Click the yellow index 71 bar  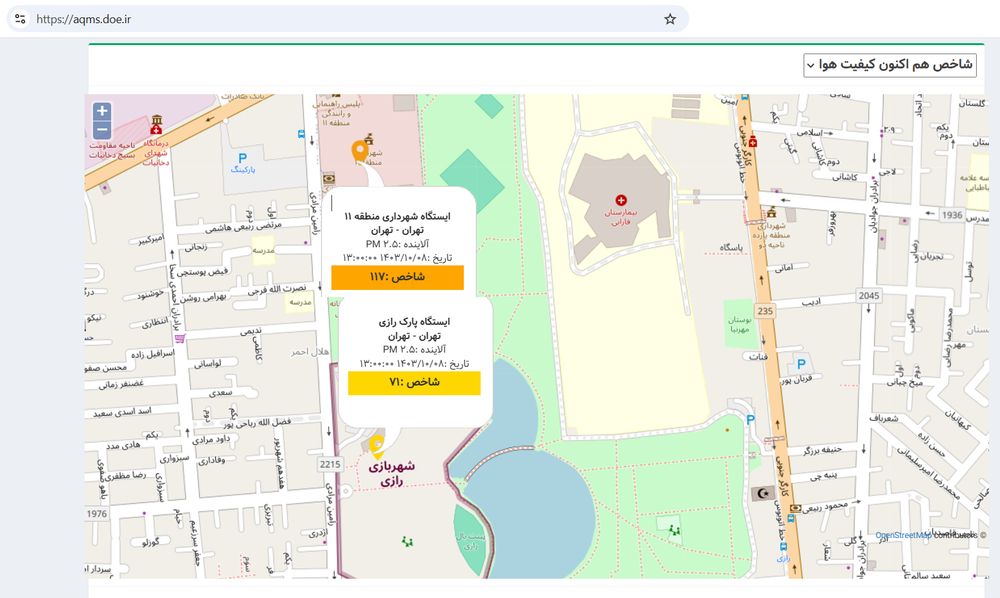414,383
